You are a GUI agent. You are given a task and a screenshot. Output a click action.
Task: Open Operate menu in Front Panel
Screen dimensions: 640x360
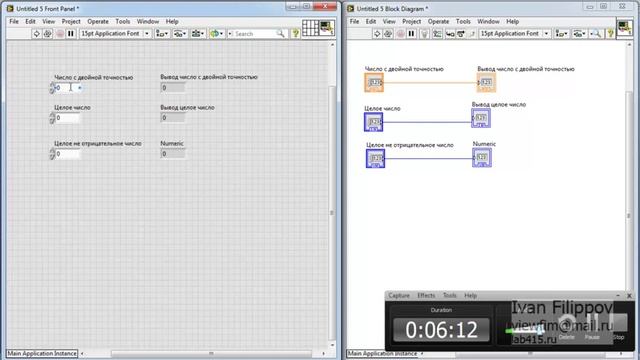(98, 21)
